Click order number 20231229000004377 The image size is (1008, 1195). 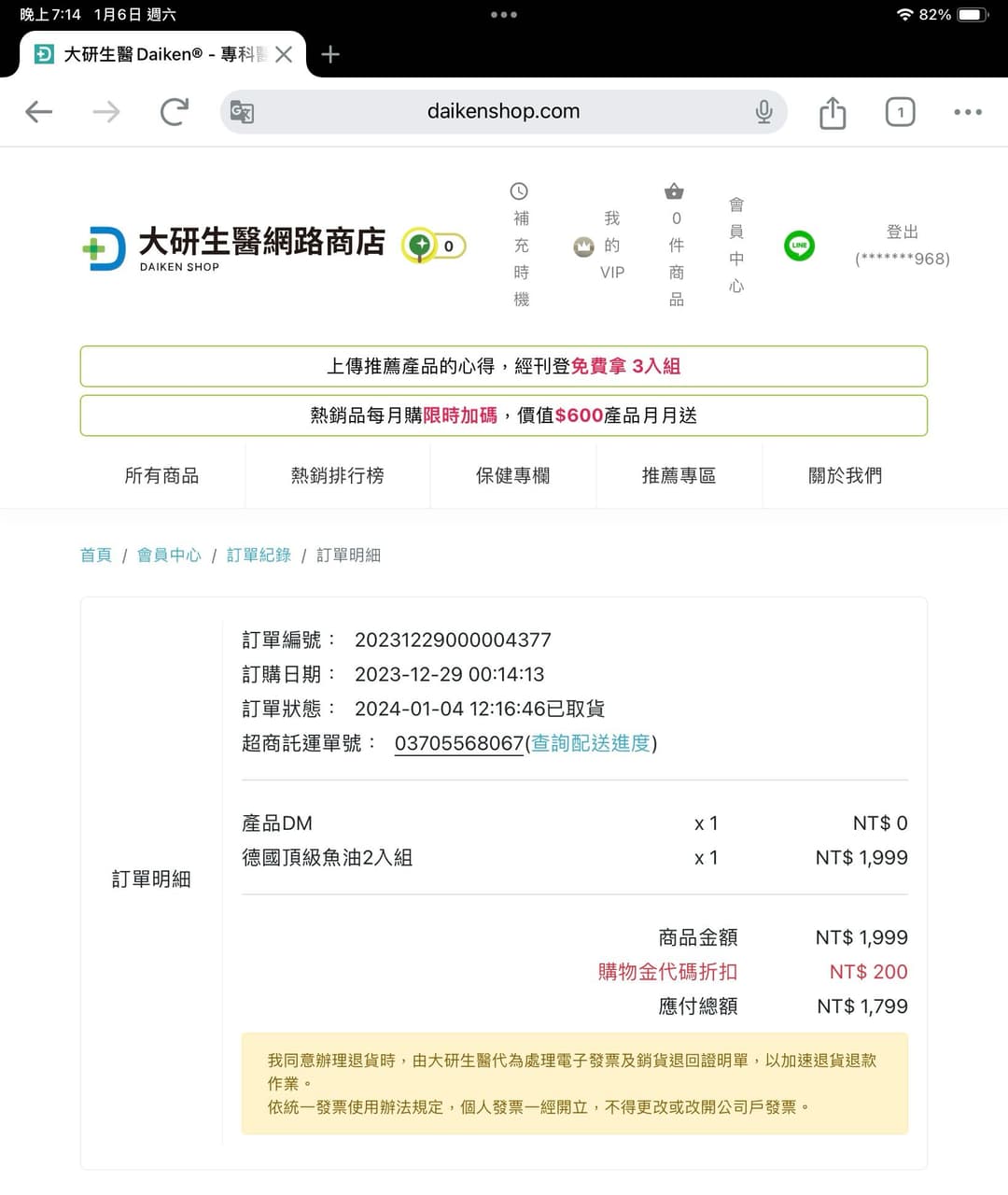[x=453, y=640]
